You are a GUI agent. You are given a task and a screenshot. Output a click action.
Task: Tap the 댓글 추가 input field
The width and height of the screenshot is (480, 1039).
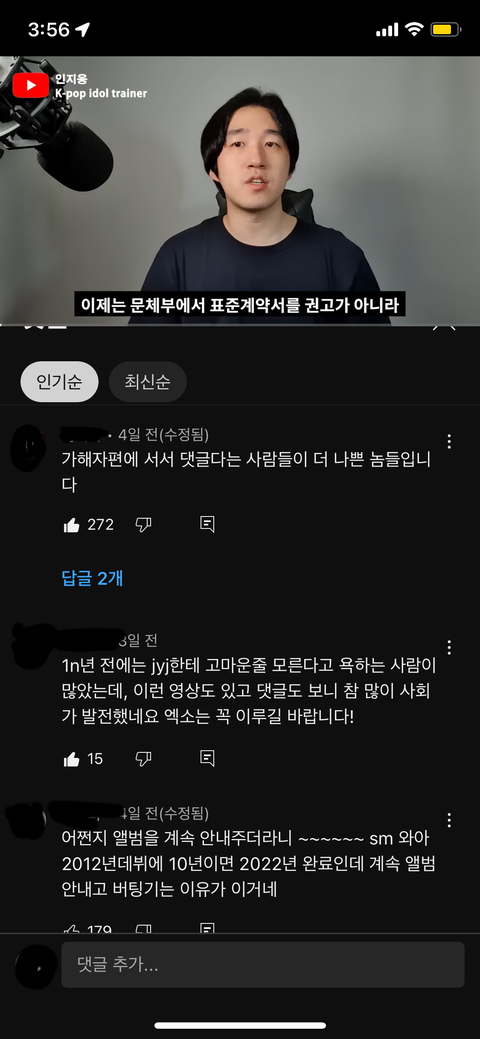pyautogui.click(x=263, y=965)
